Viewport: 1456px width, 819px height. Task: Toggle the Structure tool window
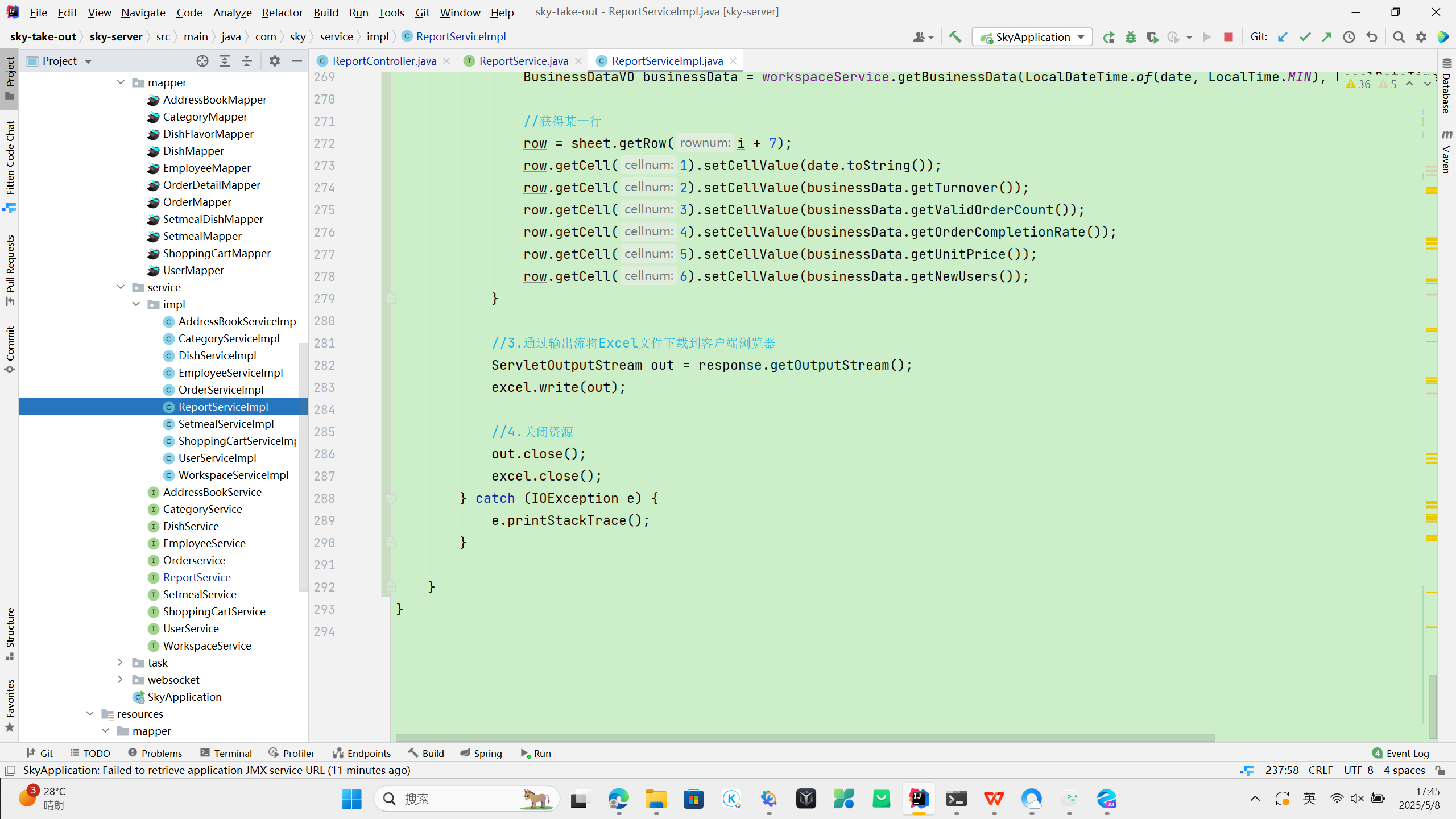click(10, 632)
